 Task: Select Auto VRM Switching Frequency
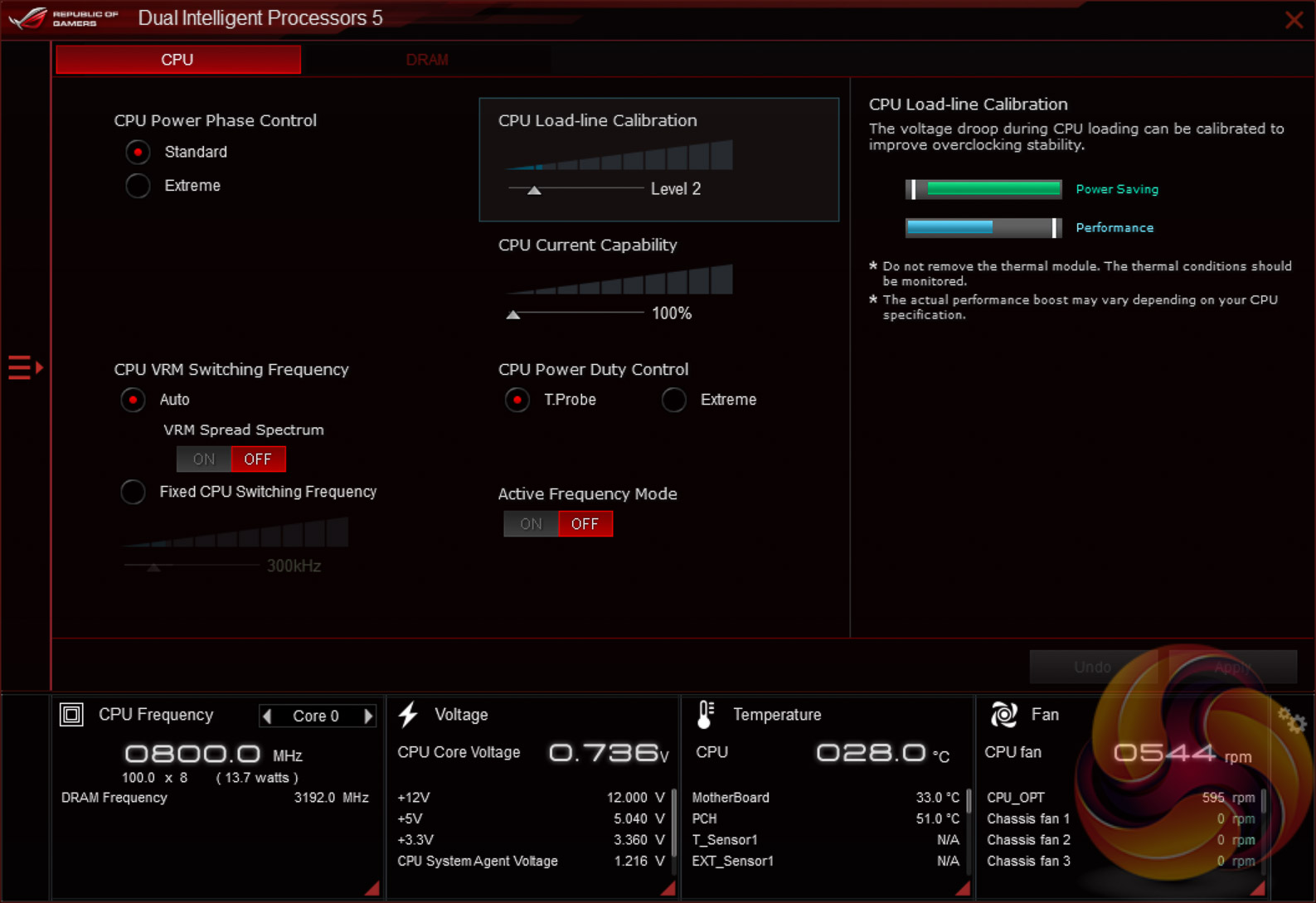(133, 400)
